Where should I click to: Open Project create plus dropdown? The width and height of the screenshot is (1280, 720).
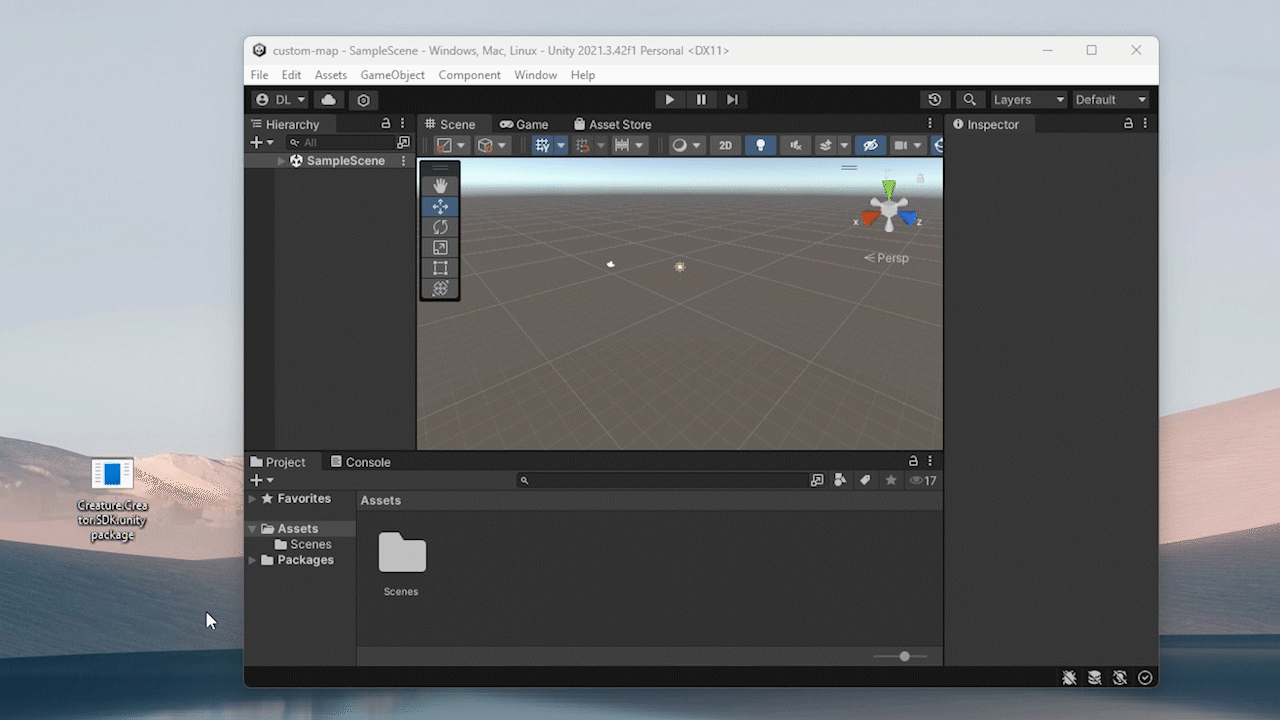[x=262, y=481]
